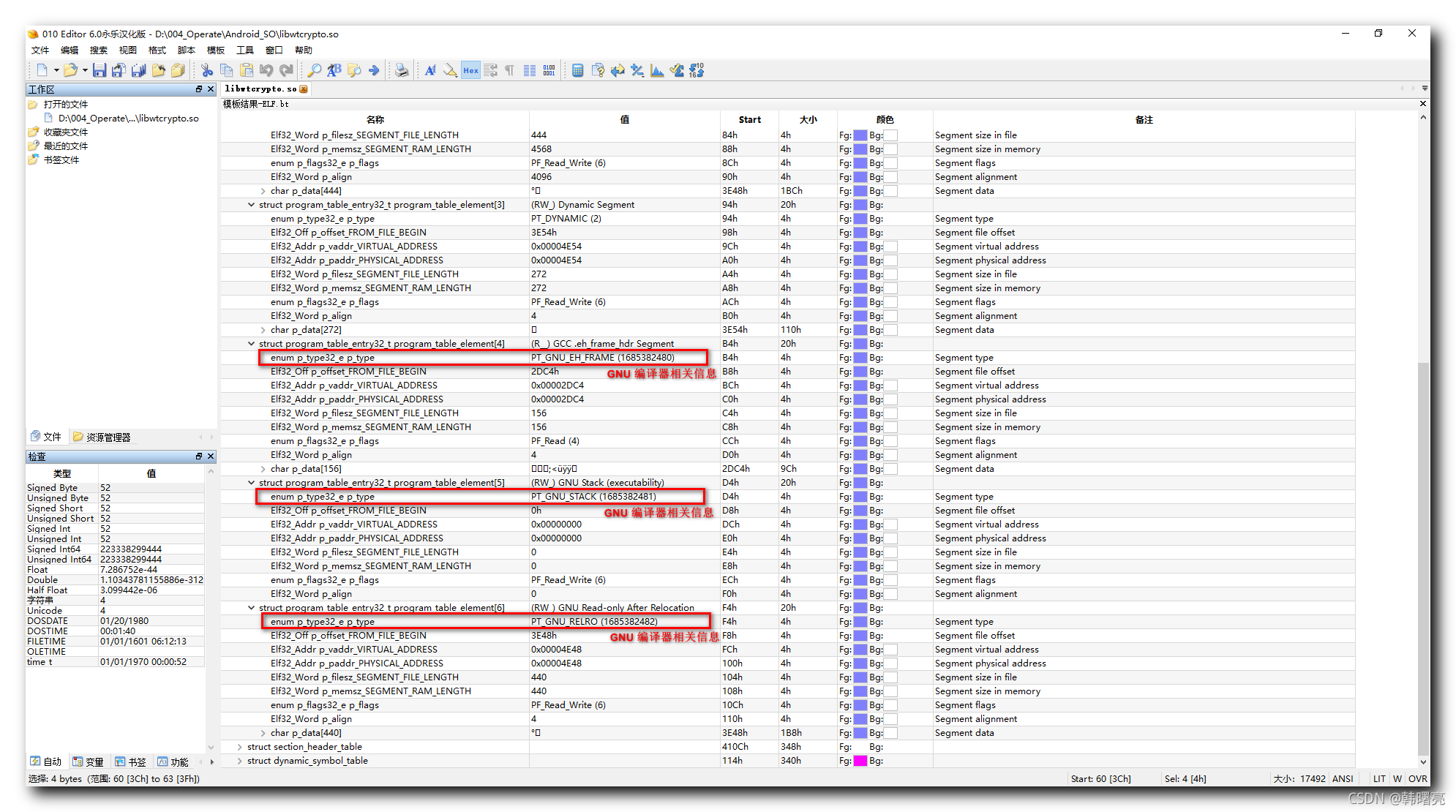Click the Goto blue arrow icon
Screen dimensions: 1456x812
(x=374, y=70)
